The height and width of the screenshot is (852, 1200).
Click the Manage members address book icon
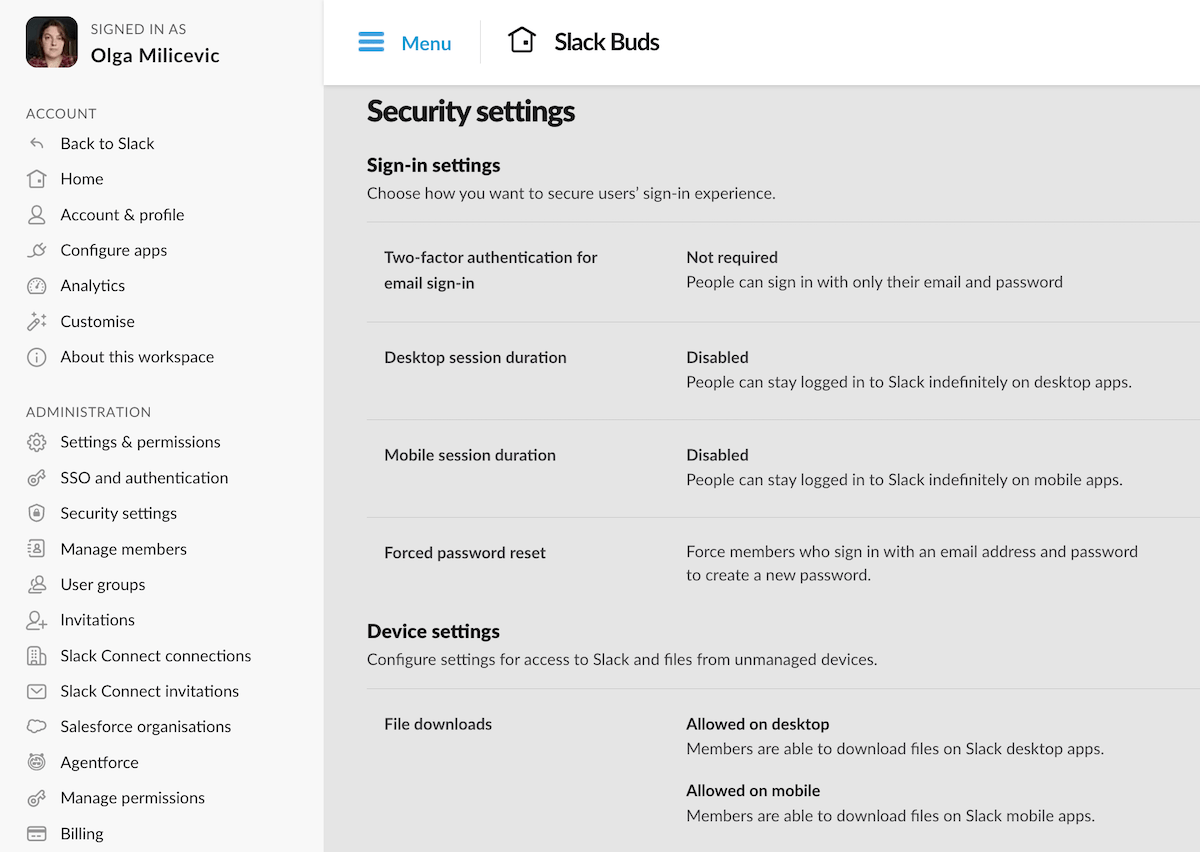coord(37,549)
